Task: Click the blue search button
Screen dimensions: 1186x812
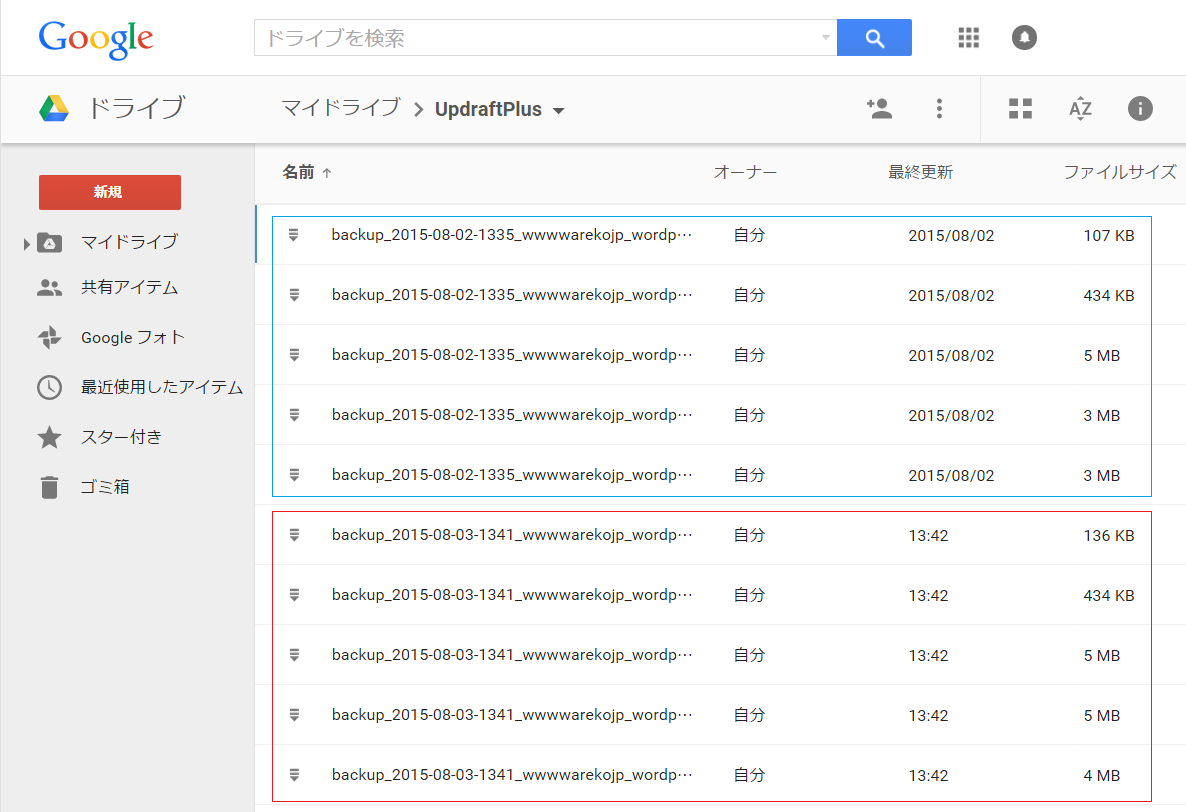Action: [873, 38]
